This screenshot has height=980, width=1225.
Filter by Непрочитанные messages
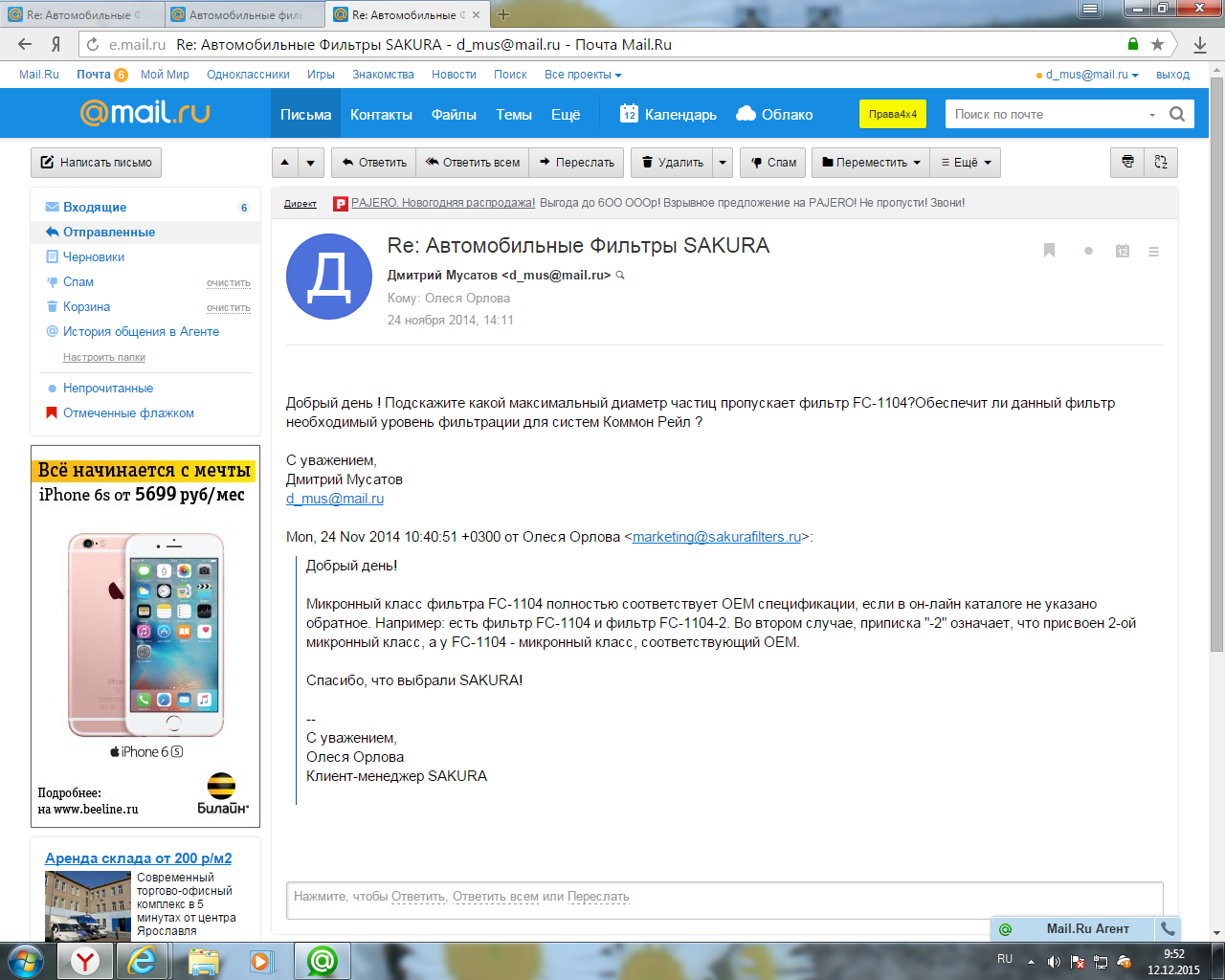(x=108, y=388)
